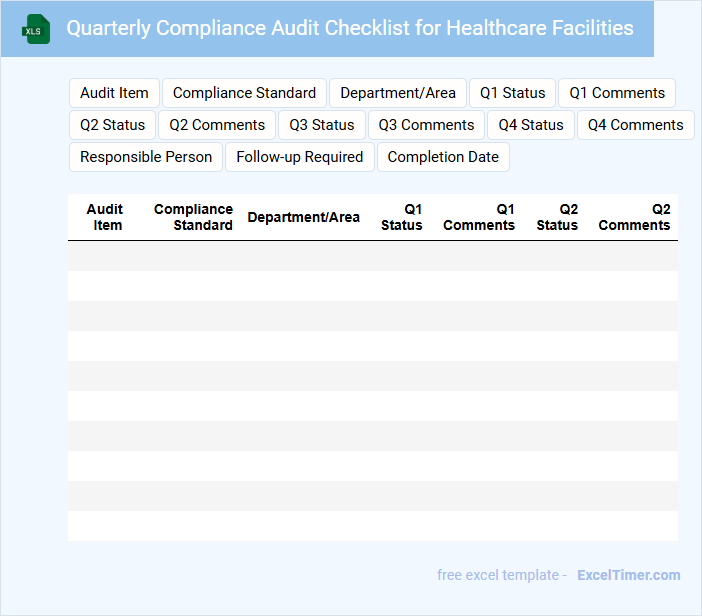Click the Audit Item column header
Image resolution: width=702 pixels, height=616 pixels.
click(105, 217)
